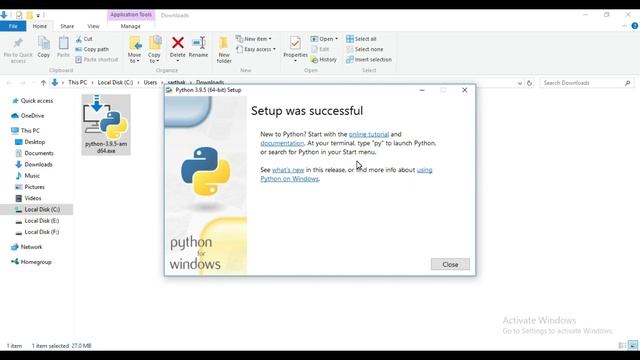Open the File menu tab
This screenshot has height=360, width=640.
point(13,26)
